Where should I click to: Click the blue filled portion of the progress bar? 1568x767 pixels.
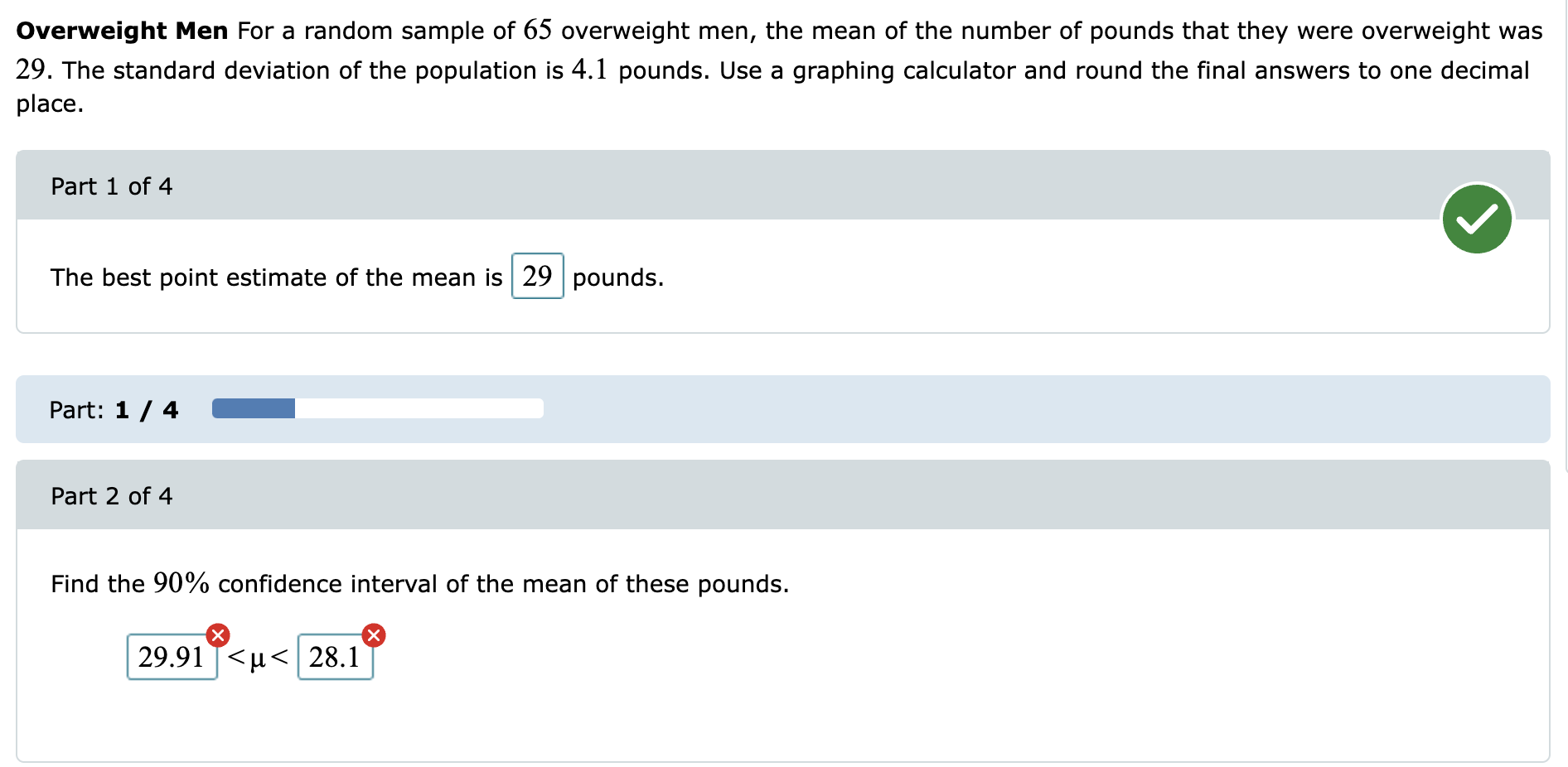coord(253,408)
